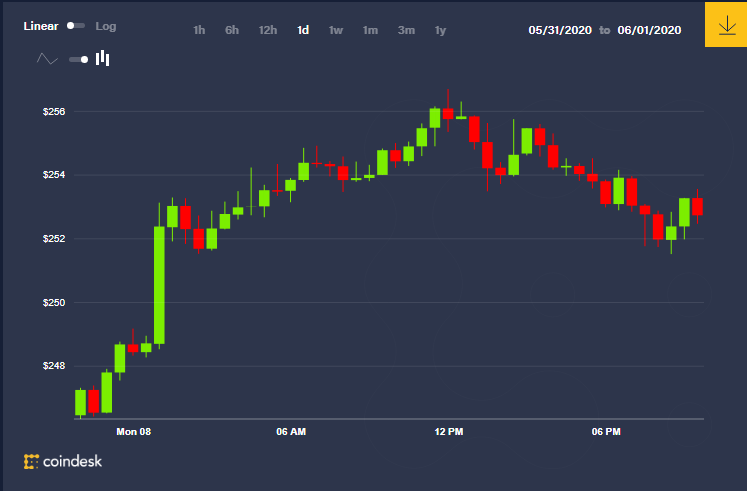Select the candlestick chart icon
This screenshot has height=491, width=747.
(102, 58)
